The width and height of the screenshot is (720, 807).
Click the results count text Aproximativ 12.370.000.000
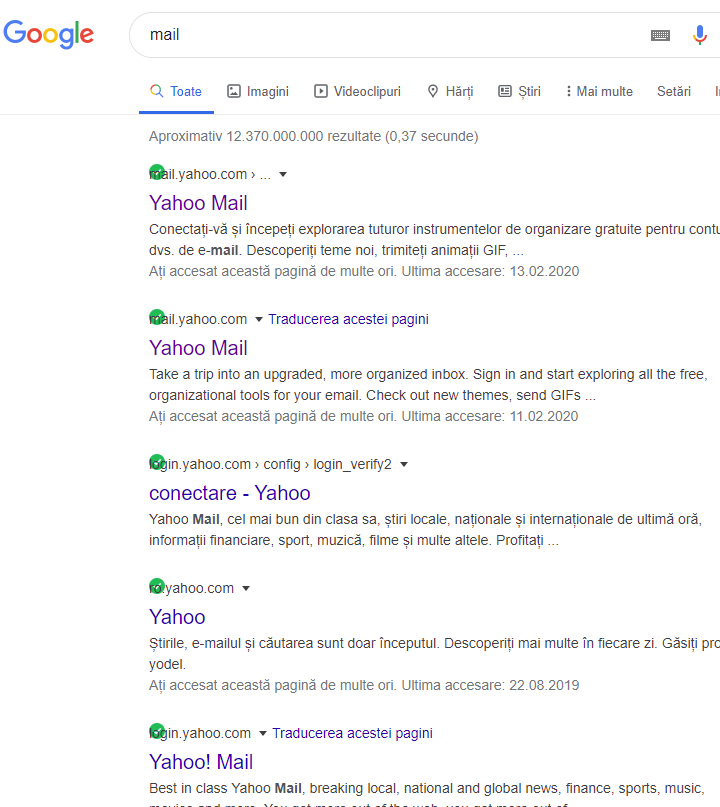(313, 136)
